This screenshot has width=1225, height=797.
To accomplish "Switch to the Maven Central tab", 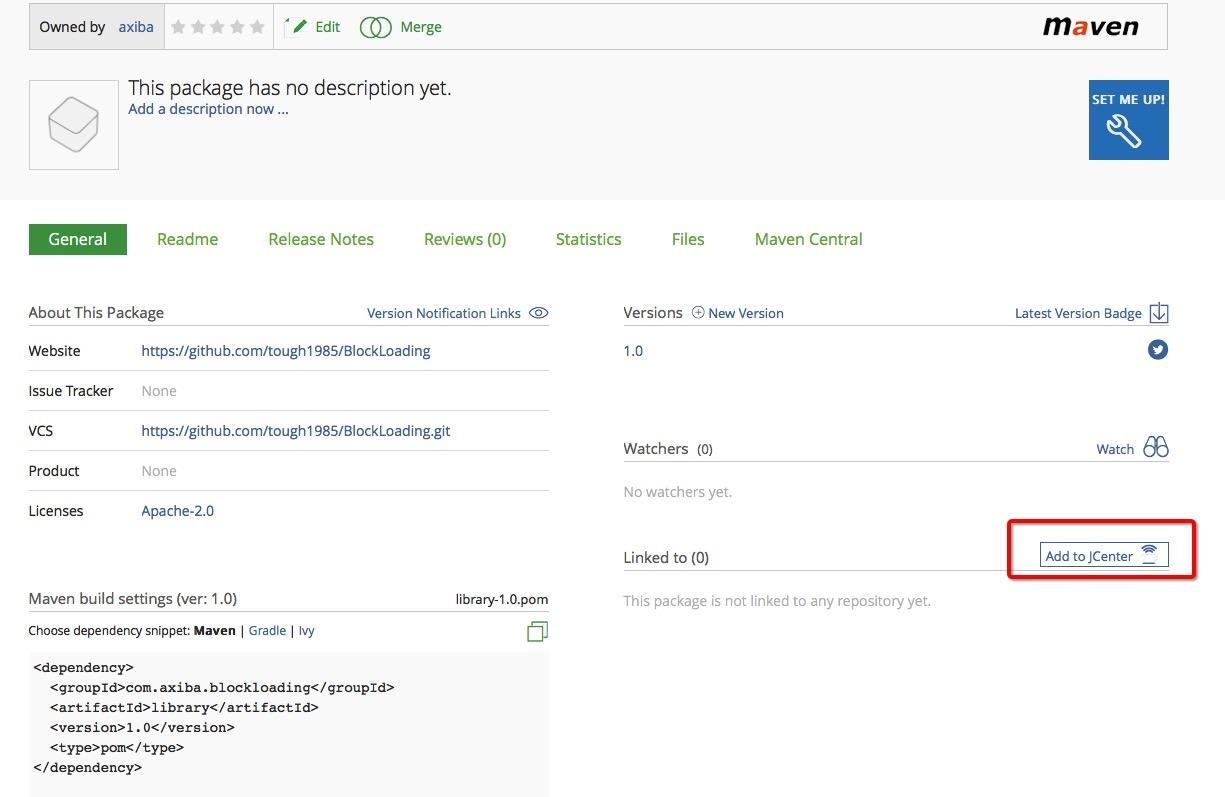I will (809, 239).
